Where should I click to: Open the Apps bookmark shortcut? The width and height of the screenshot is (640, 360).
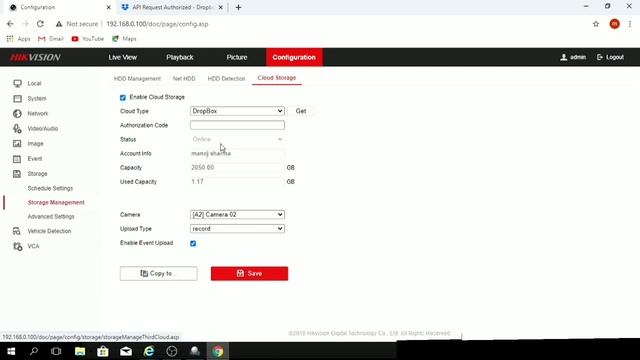point(19,39)
